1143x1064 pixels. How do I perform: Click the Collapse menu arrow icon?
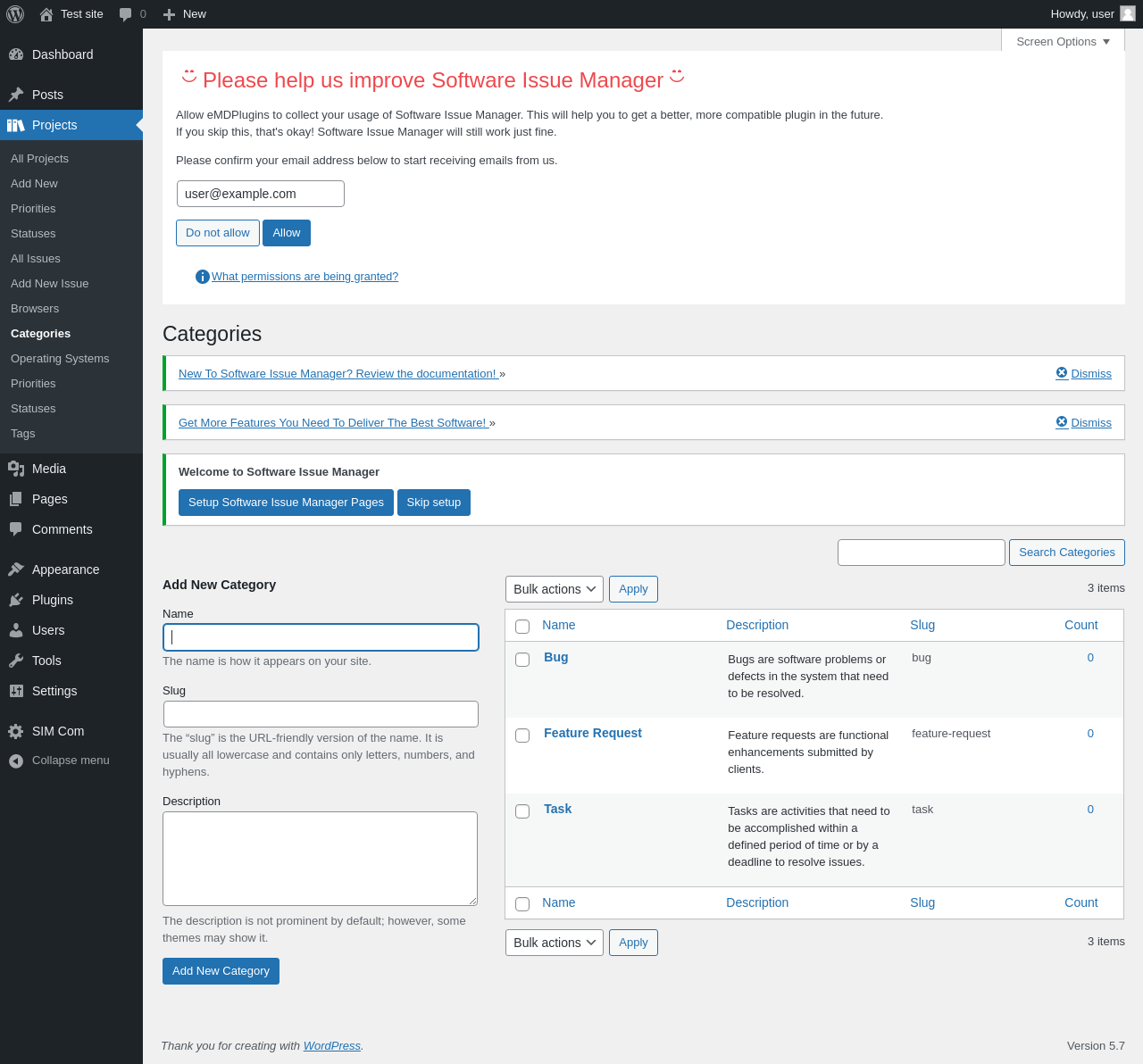[x=16, y=761]
